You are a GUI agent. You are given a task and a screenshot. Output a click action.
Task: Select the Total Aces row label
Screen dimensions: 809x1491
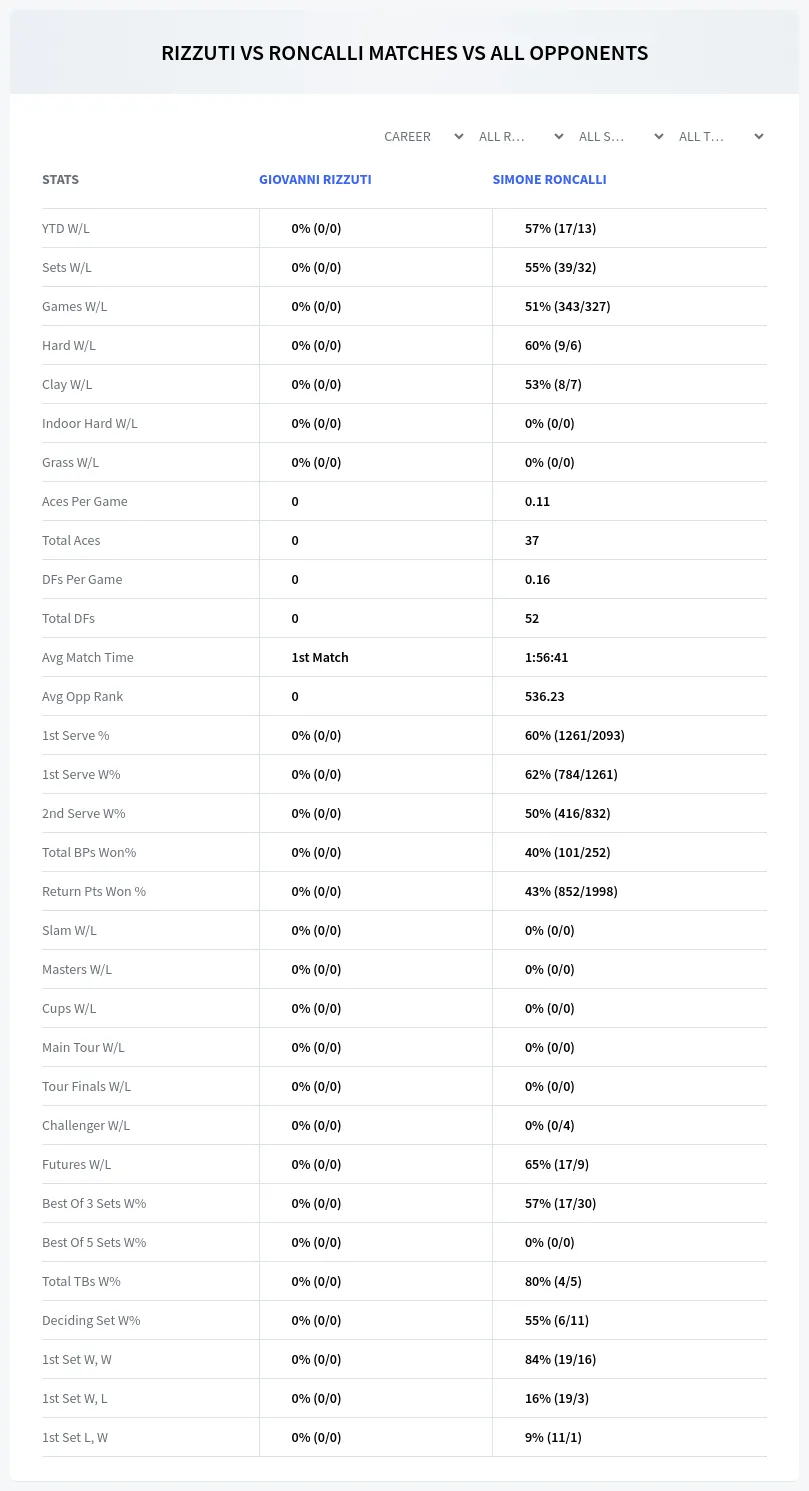pyautogui.click(x=71, y=540)
